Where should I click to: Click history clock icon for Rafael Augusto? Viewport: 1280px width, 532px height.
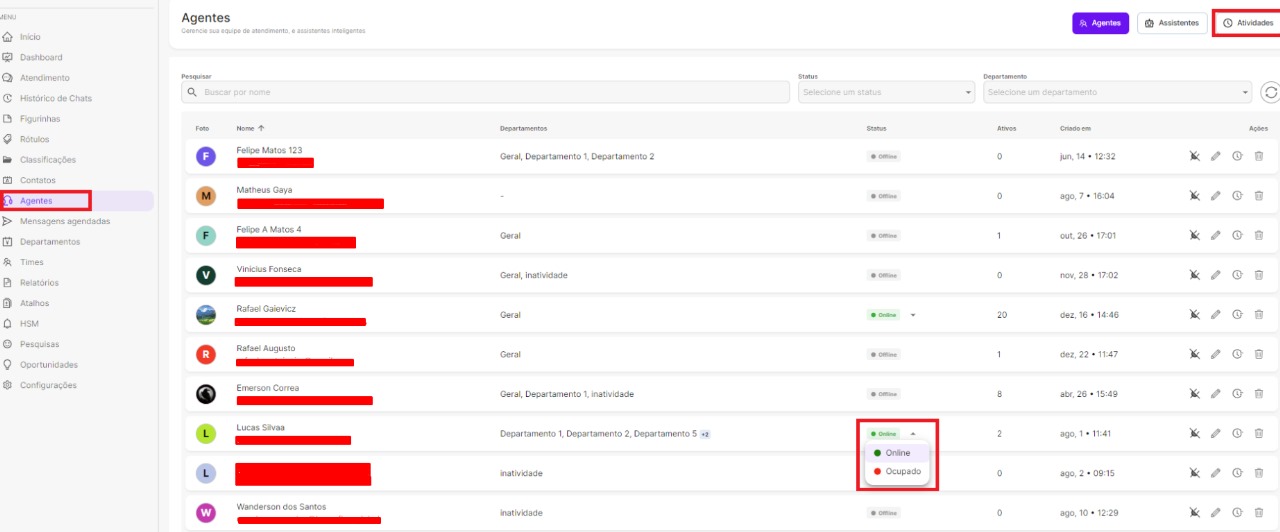point(1237,354)
